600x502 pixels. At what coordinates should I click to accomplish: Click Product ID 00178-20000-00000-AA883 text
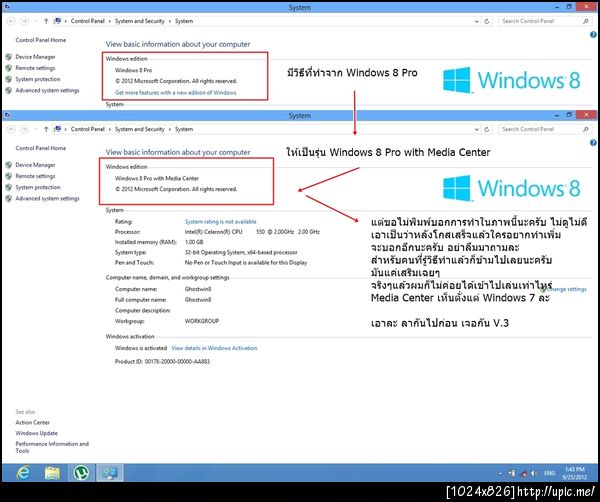tap(162, 362)
